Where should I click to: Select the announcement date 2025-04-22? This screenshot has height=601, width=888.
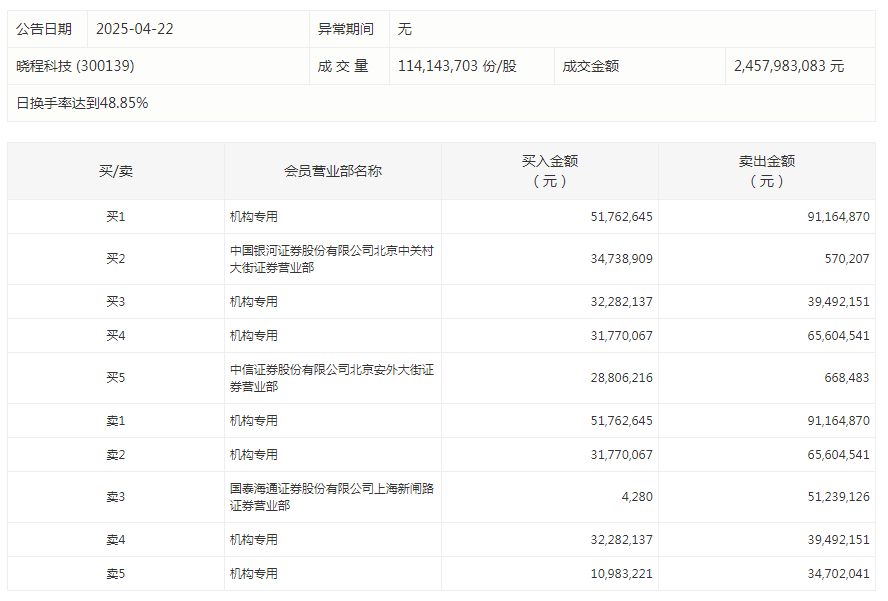134,29
